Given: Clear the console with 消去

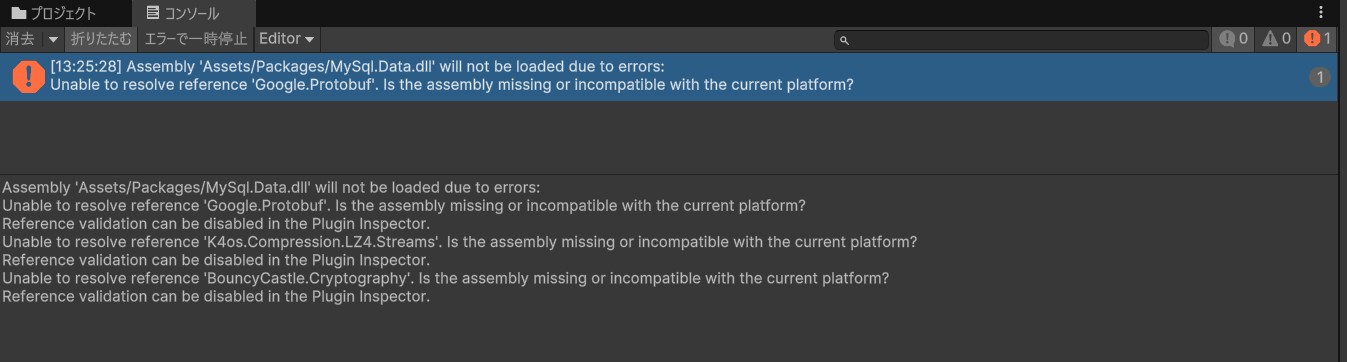Looking at the screenshot, I should click(20, 39).
